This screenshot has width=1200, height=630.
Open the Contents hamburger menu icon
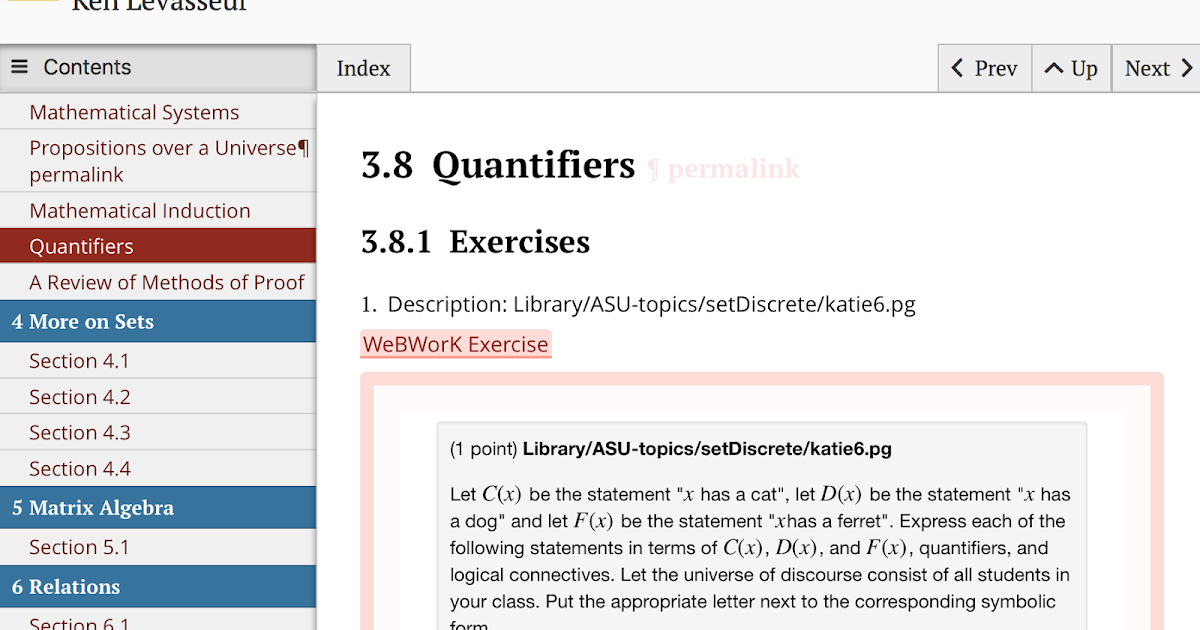pos(20,67)
